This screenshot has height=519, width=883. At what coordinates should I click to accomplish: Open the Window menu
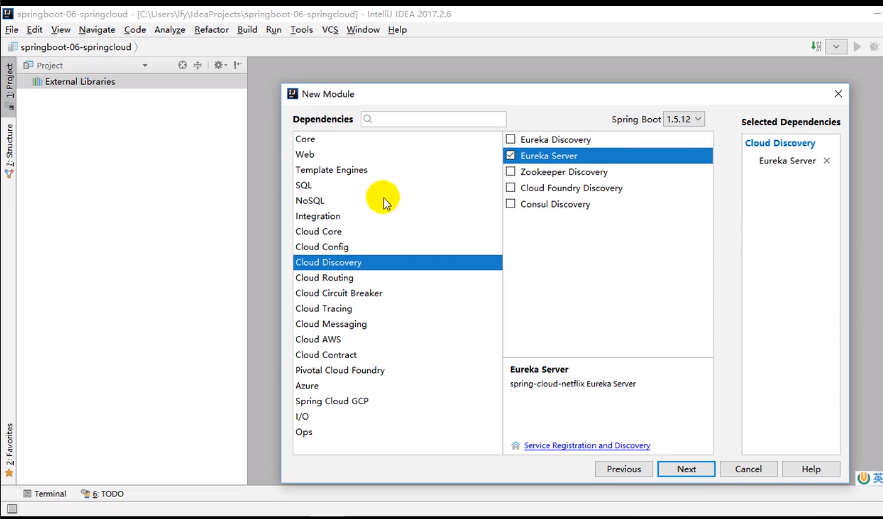(363, 30)
